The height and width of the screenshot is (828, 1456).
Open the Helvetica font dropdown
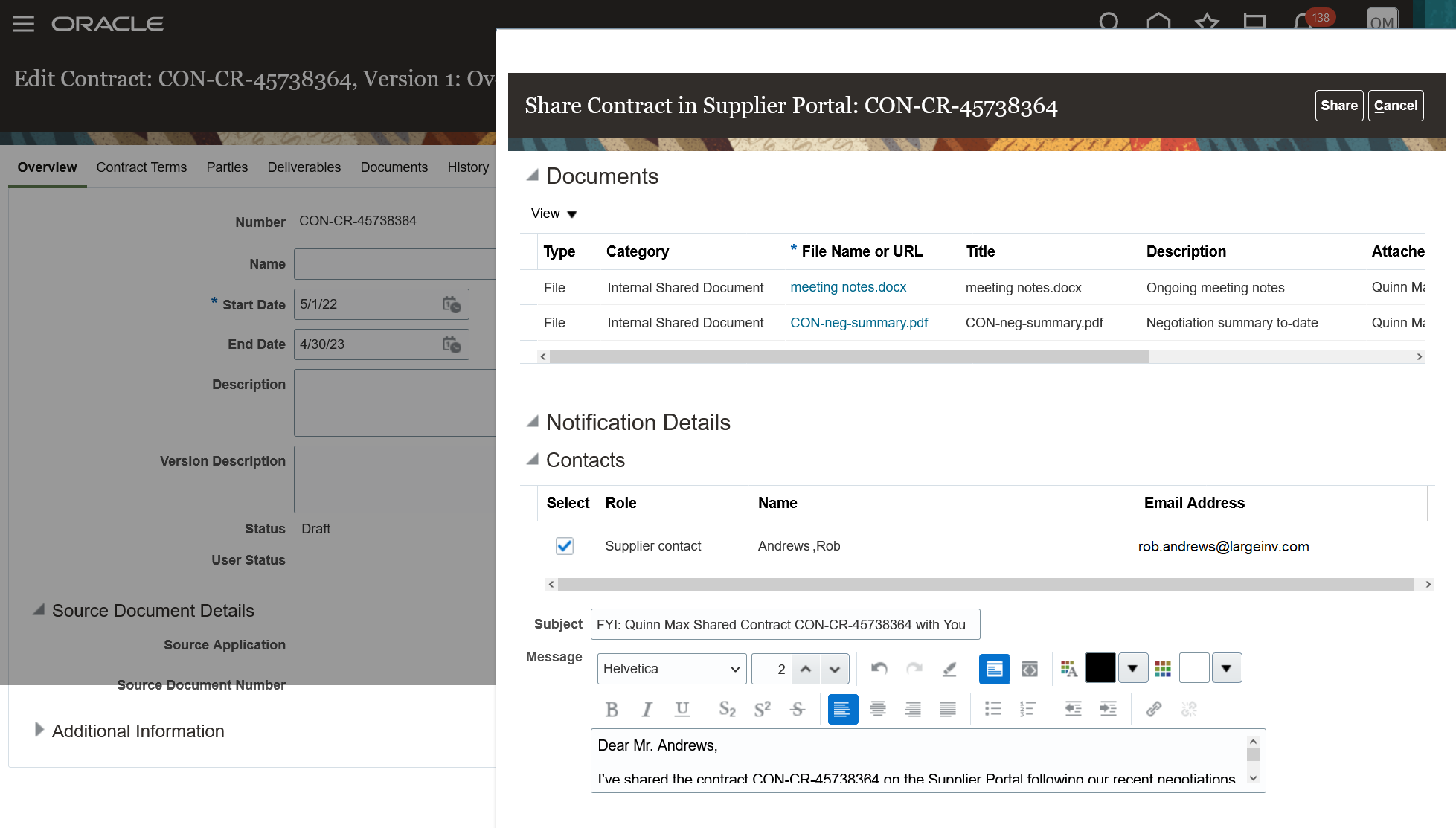click(x=672, y=669)
